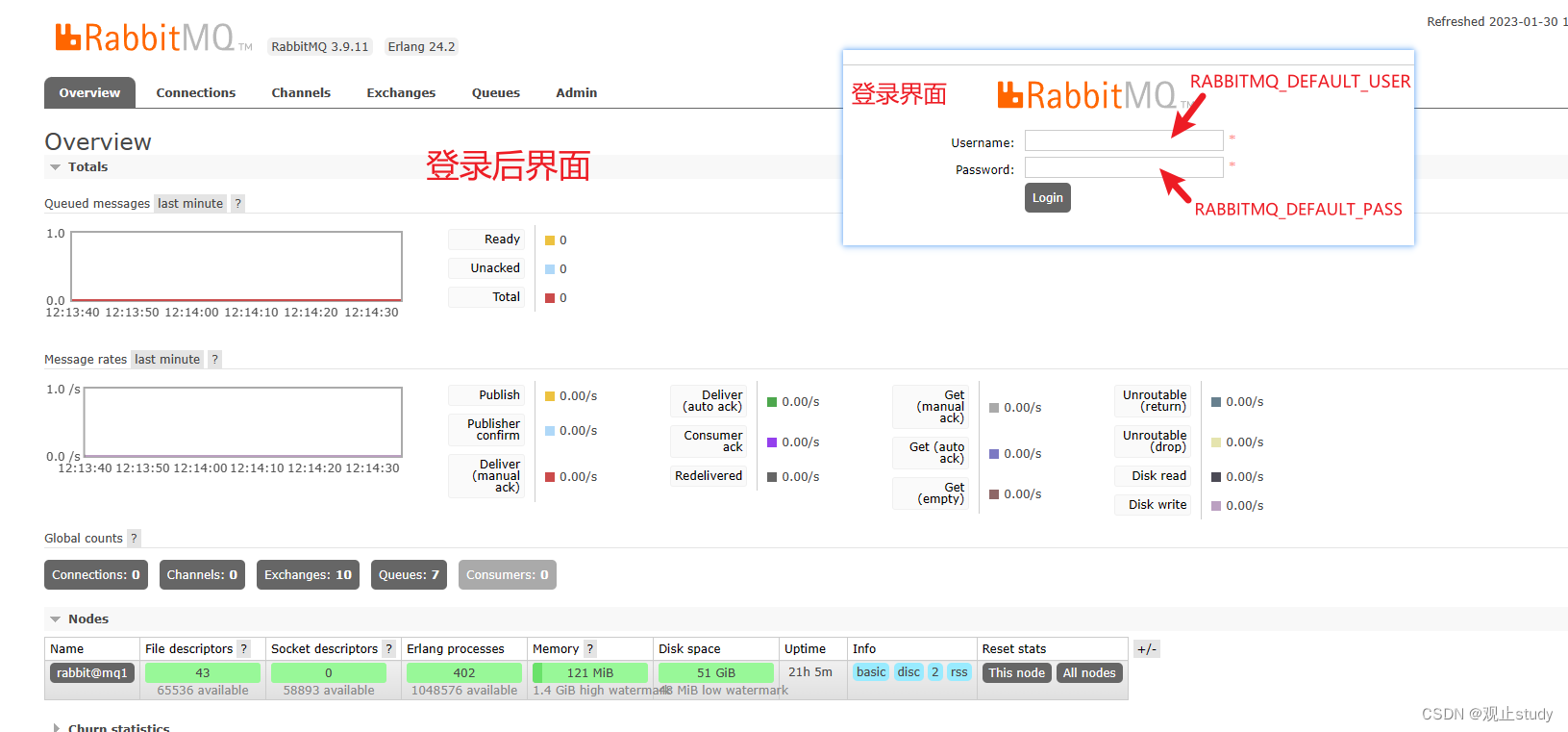Open Exchanges: 10 global count

pos(309,574)
